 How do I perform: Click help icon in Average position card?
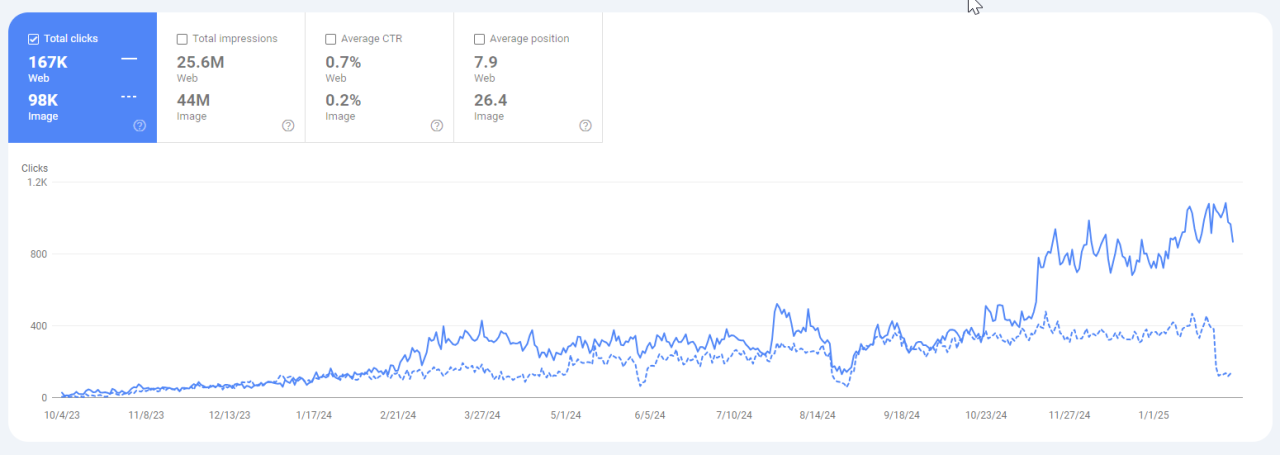tap(585, 126)
